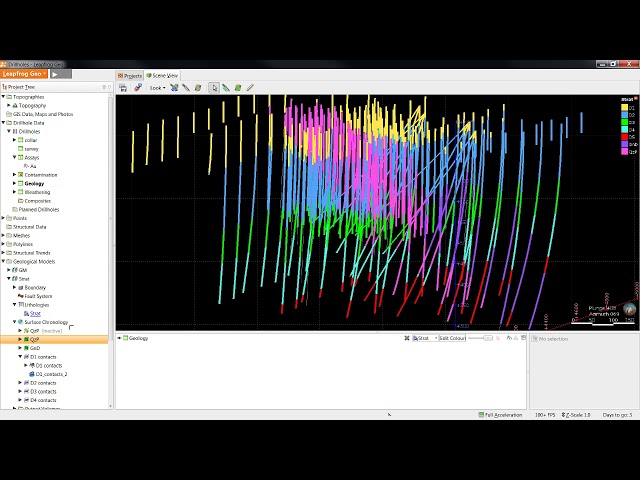Select the arrow select tool
This screenshot has height=480, width=640.
[x=214, y=88]
